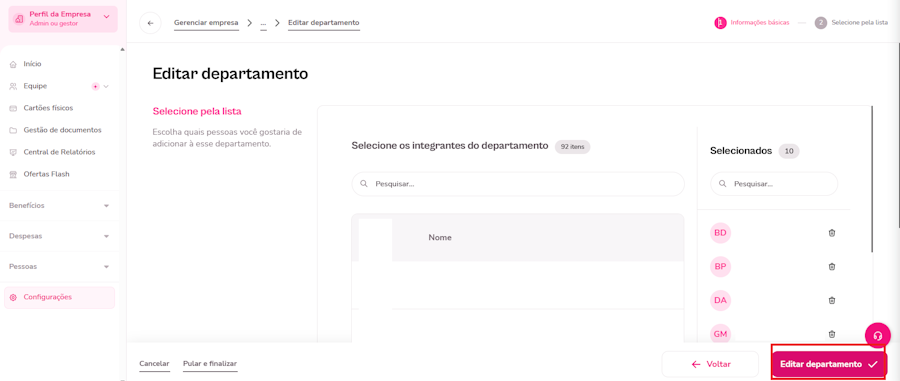Click Pular e finalizar link

[210, 364]
